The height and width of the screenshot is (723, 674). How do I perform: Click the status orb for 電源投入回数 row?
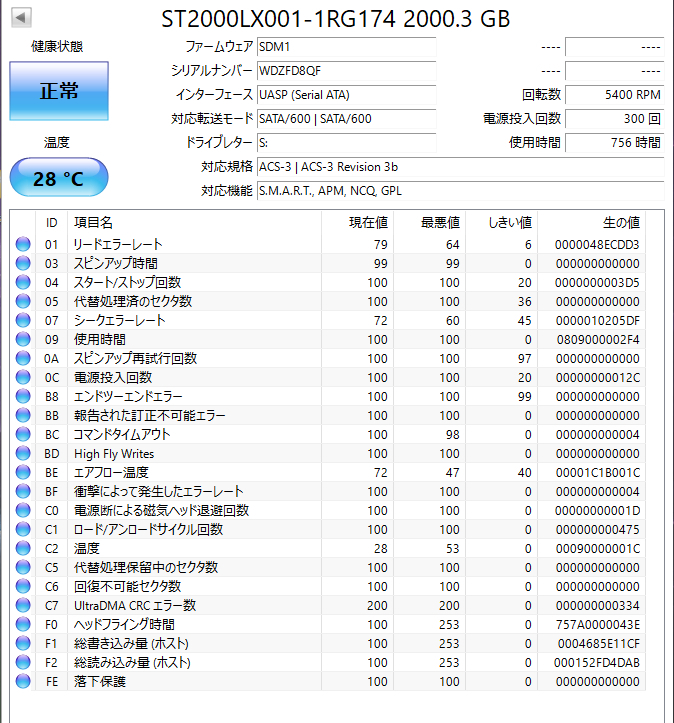pyautogui.click(x=23, y=377)
